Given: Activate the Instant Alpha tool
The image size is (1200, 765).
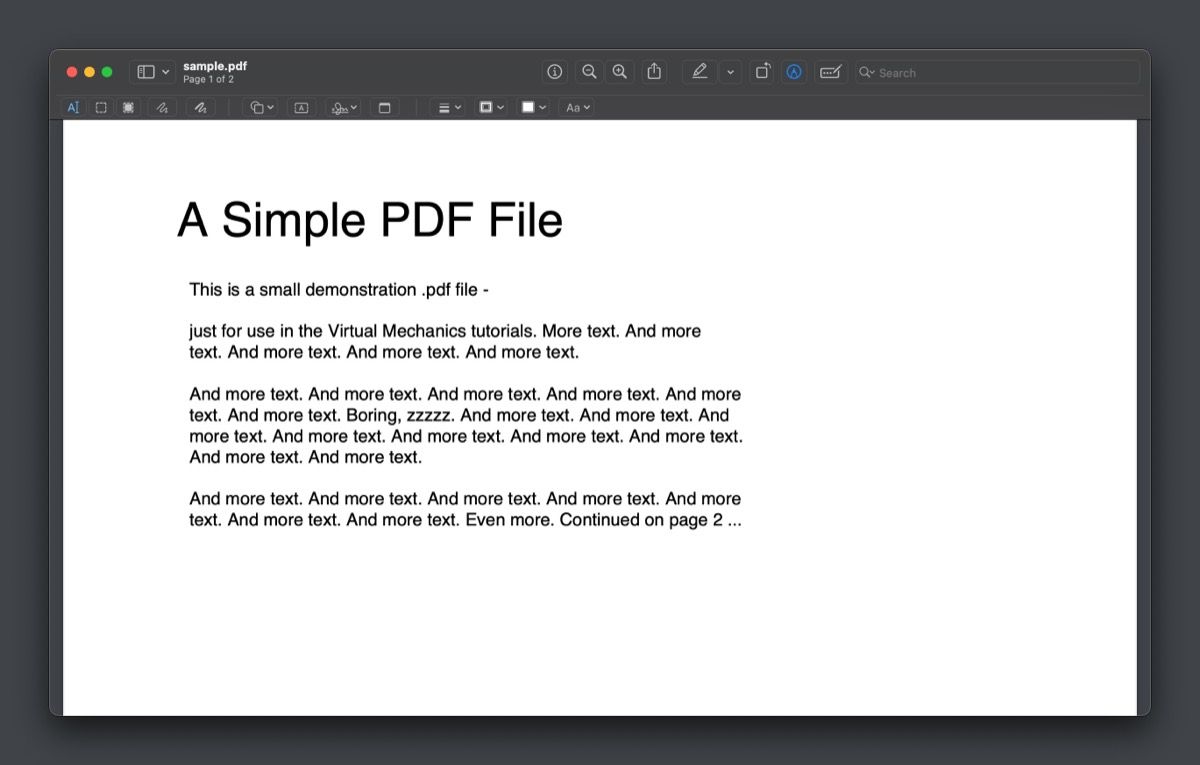Looking at the screenshot, I should pyautogui.click(x=128, y=107).
